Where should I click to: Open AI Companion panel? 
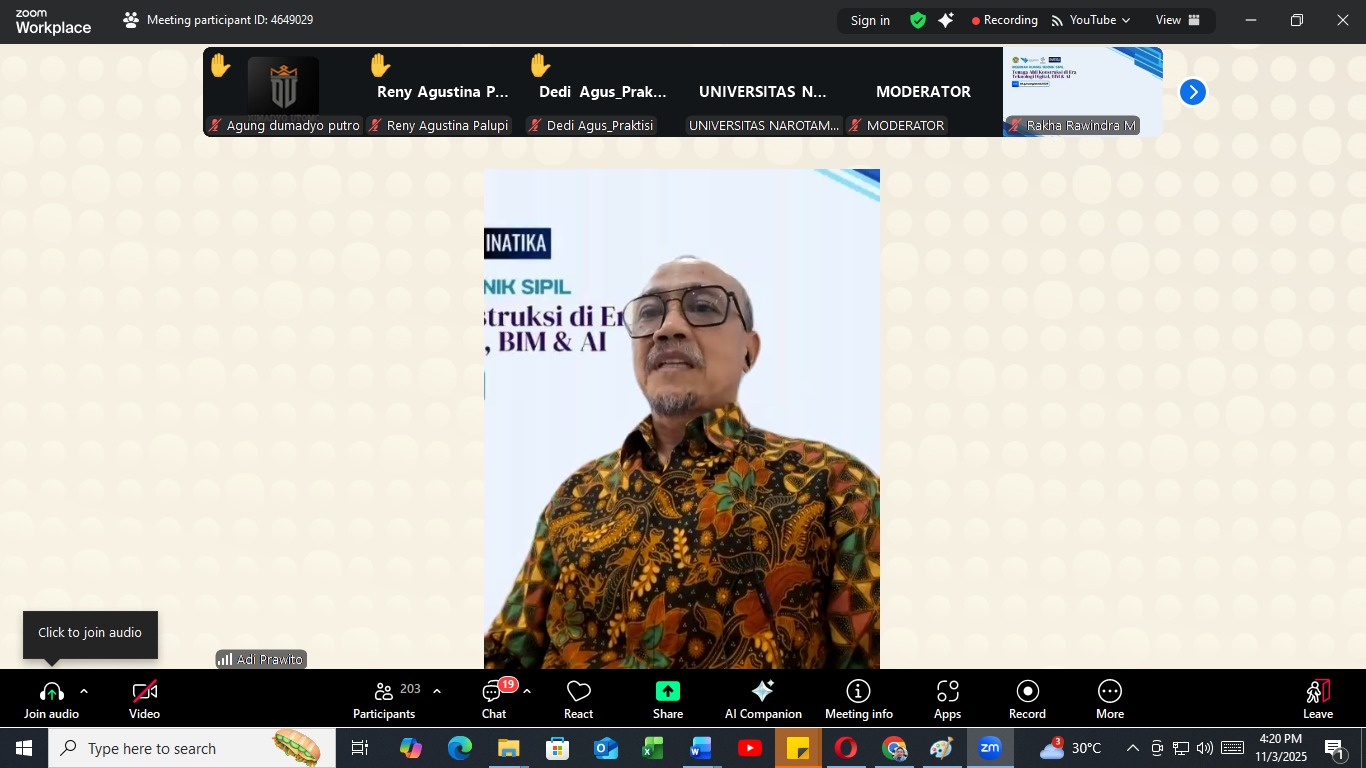coord(763,699)
